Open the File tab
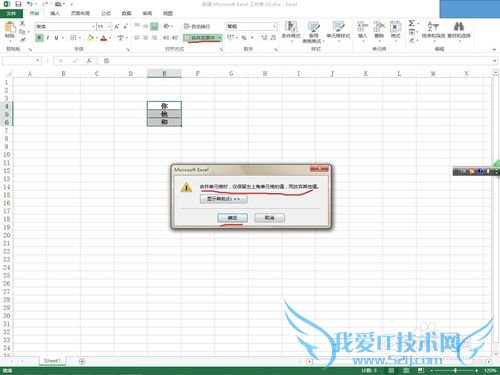Viewport: 500px width, 375px height. (11, 13)
